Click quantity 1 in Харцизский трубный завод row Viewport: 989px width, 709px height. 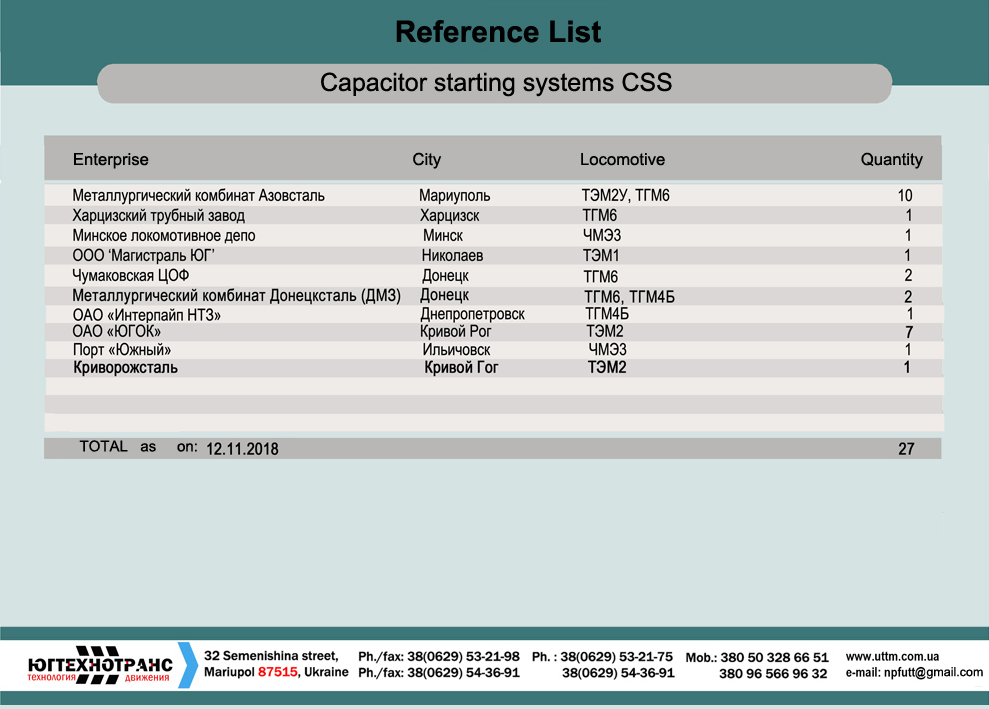coord(909,216)
